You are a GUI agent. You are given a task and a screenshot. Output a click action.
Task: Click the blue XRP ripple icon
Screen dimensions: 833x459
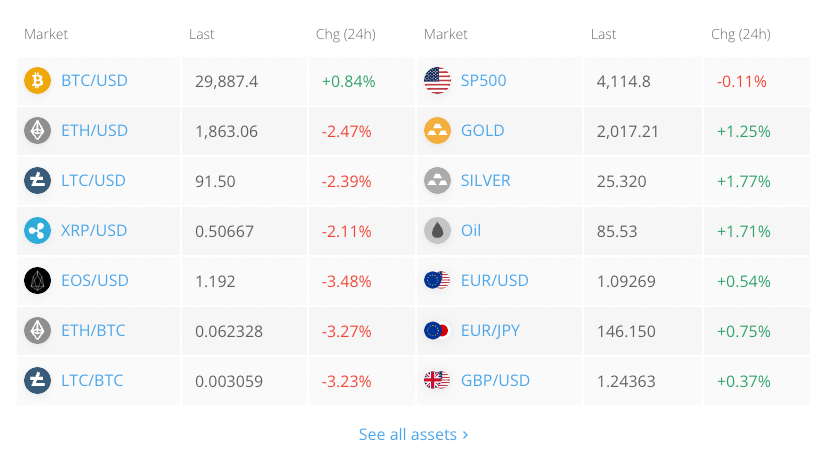tap(37, 231)
